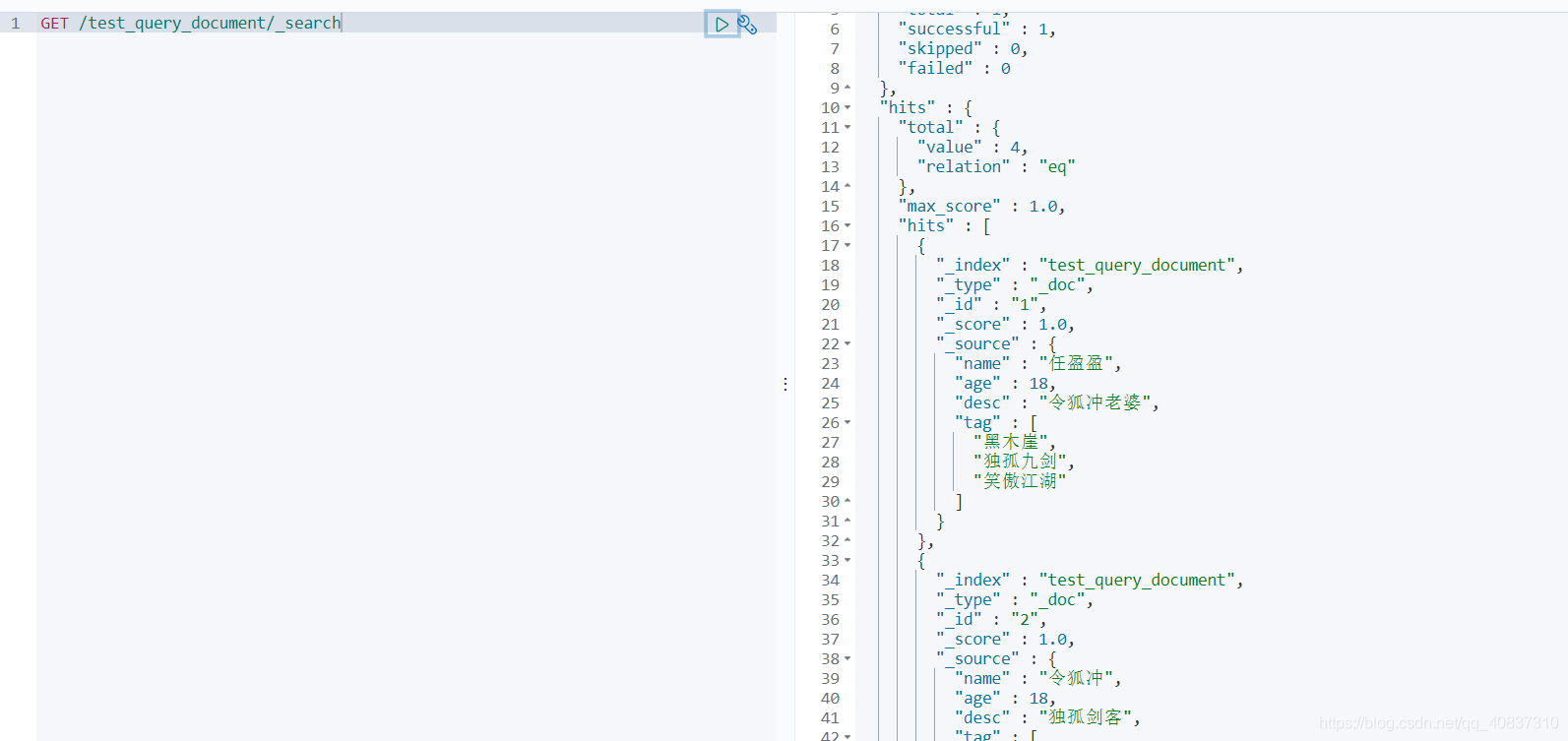Click the "skipped" : 0 line
Viewport: 1568px width, 741px height.
click(963, 49)
